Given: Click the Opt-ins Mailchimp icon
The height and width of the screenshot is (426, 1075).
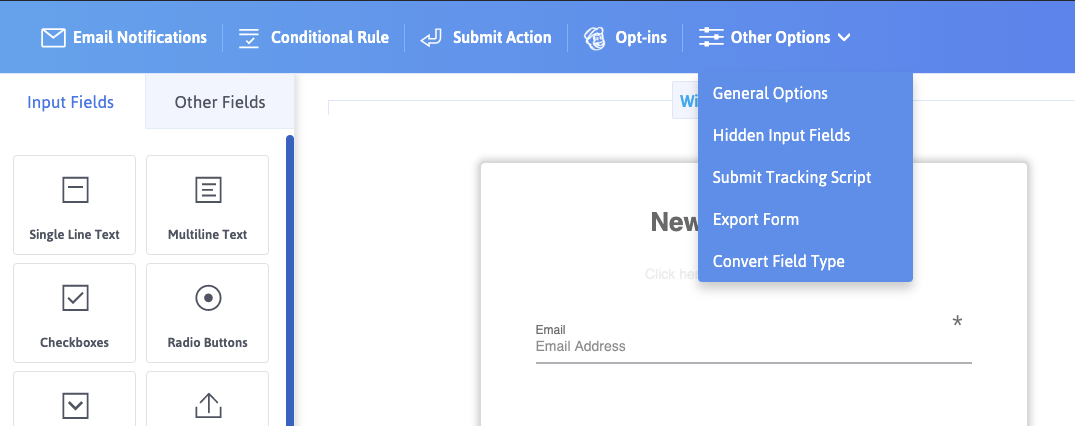Looking at the screenshot, I should tap(594, 38).
